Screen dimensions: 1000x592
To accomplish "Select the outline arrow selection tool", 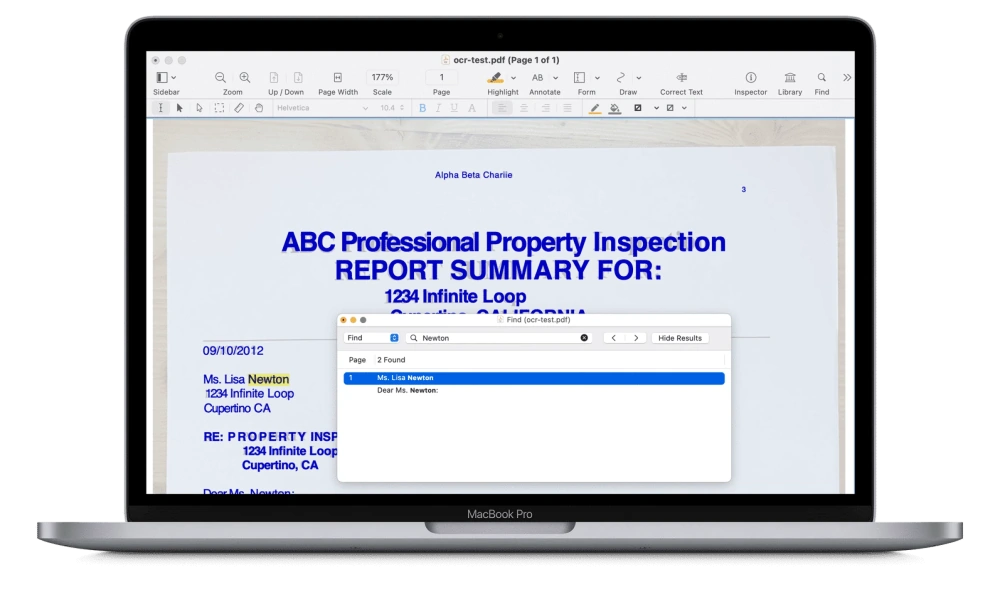I will coord(199,108).
